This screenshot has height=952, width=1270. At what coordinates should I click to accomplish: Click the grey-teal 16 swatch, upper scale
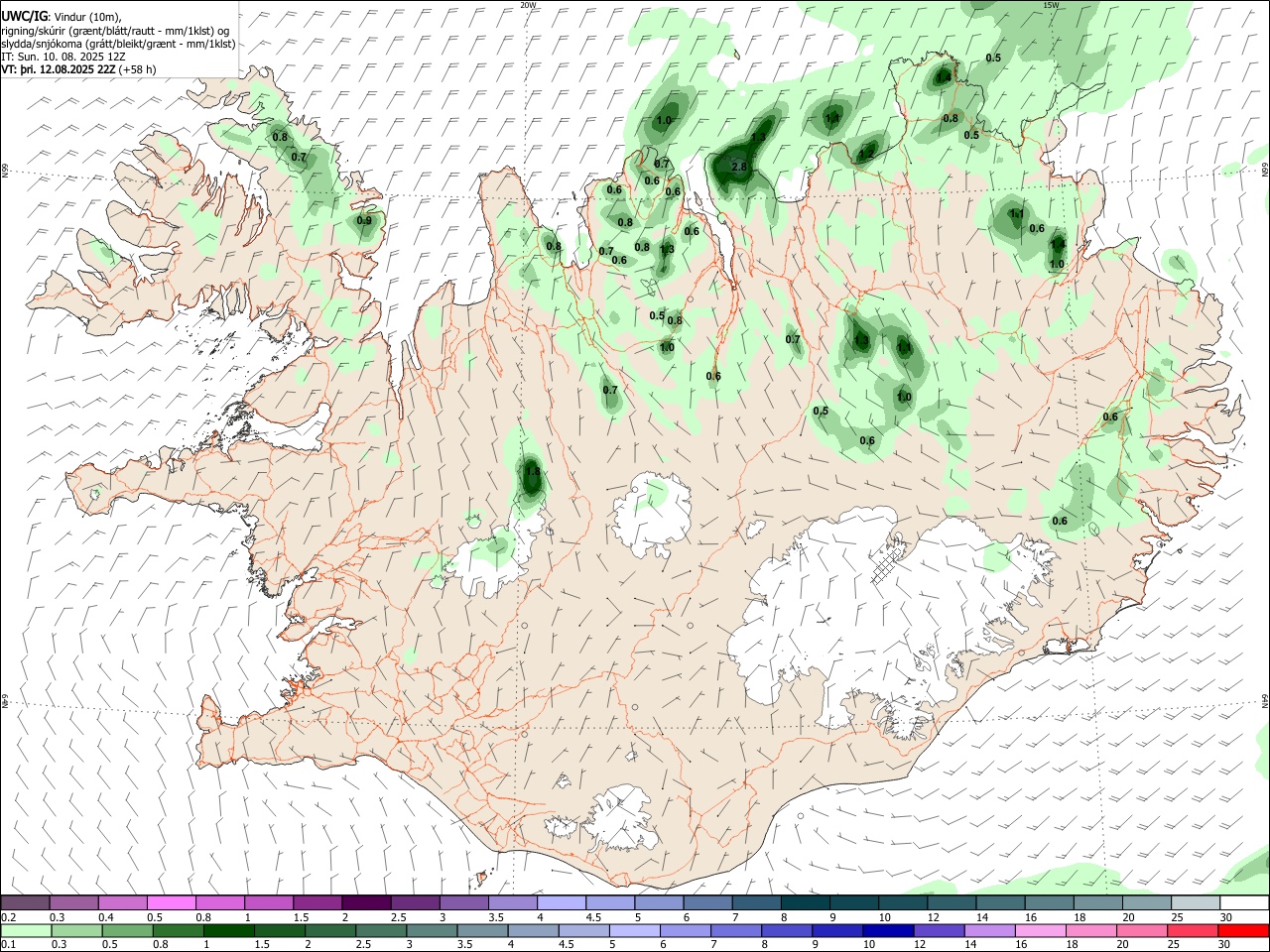pos(1050,902)
